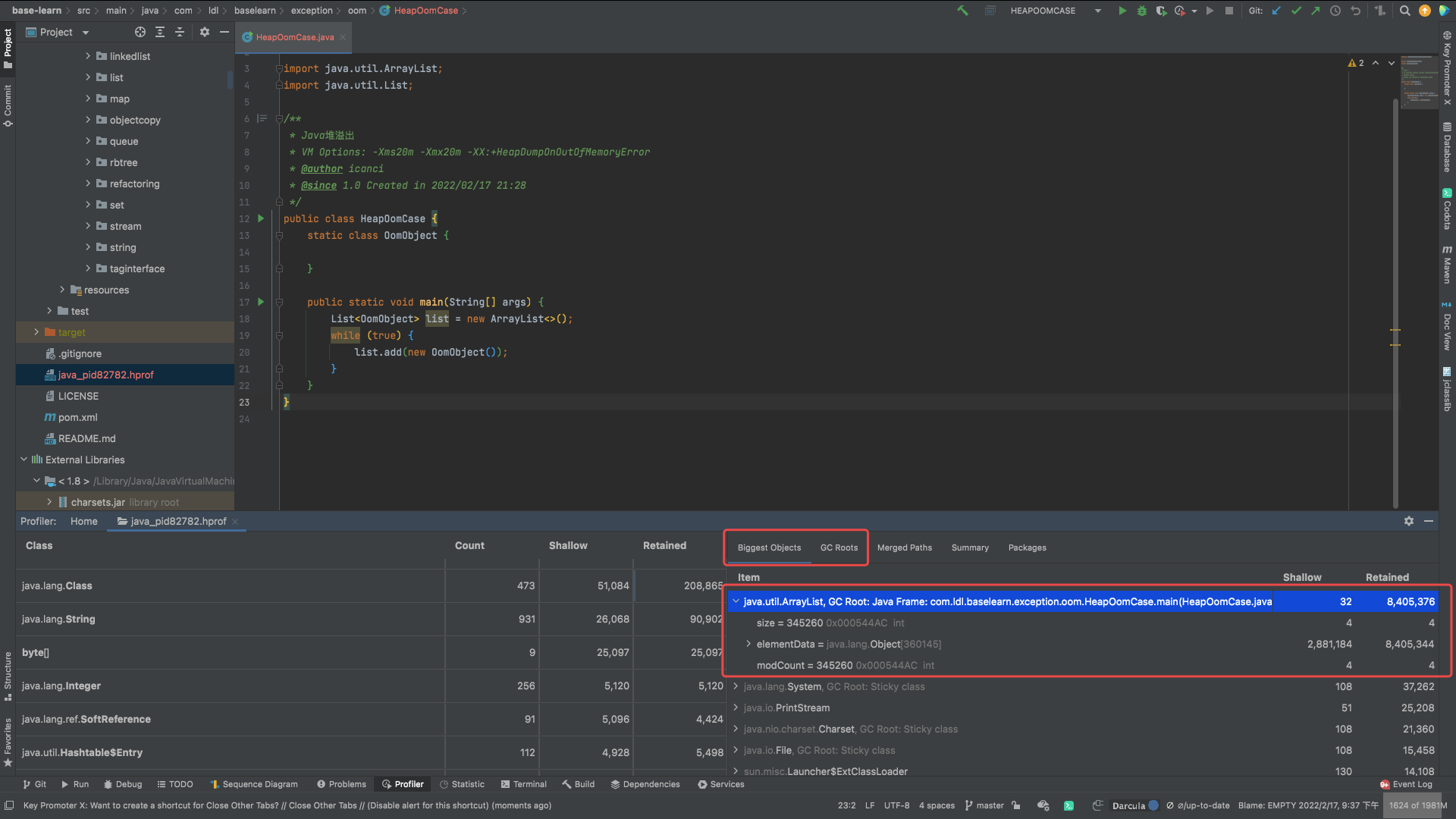Click the master branch widget in status bar
1456x819 pixels.
(984, 805)
